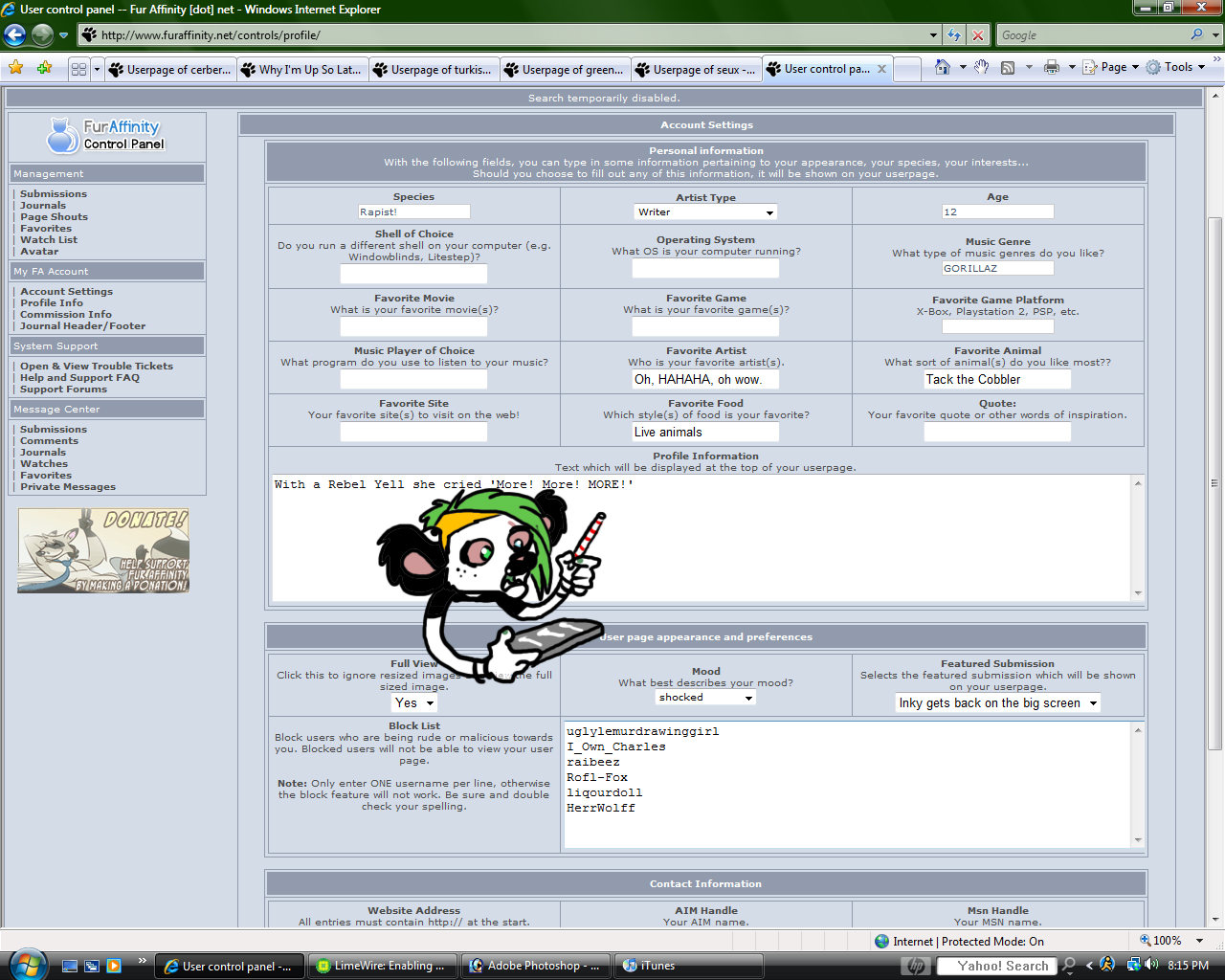Click the Profile Information scrollbar up arrow
The height and width of the screenshot is (980, 1225).
(x=1138, y=483)
